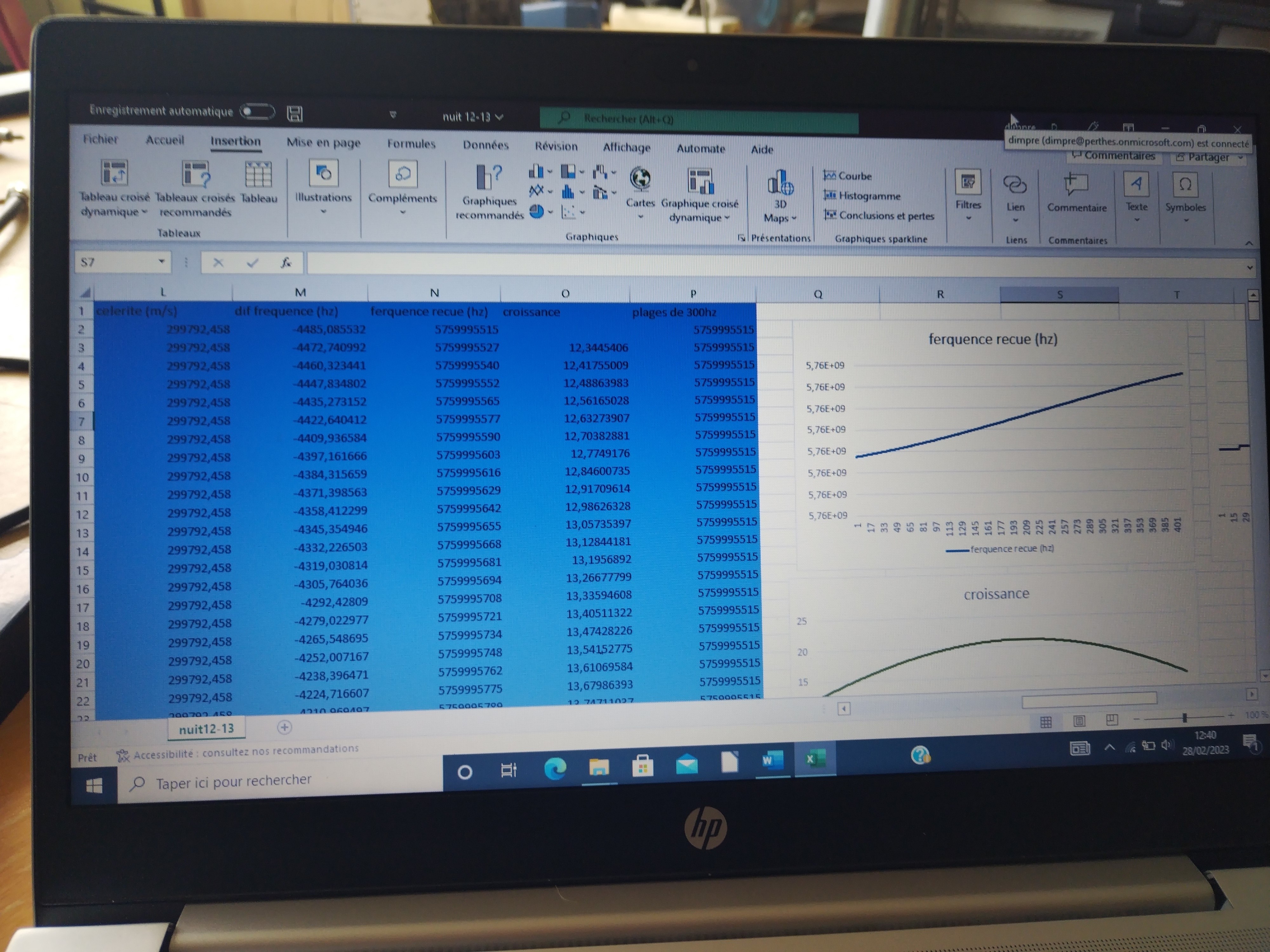
Task: Add a Commentaire
Action: tap(1077, 193)
